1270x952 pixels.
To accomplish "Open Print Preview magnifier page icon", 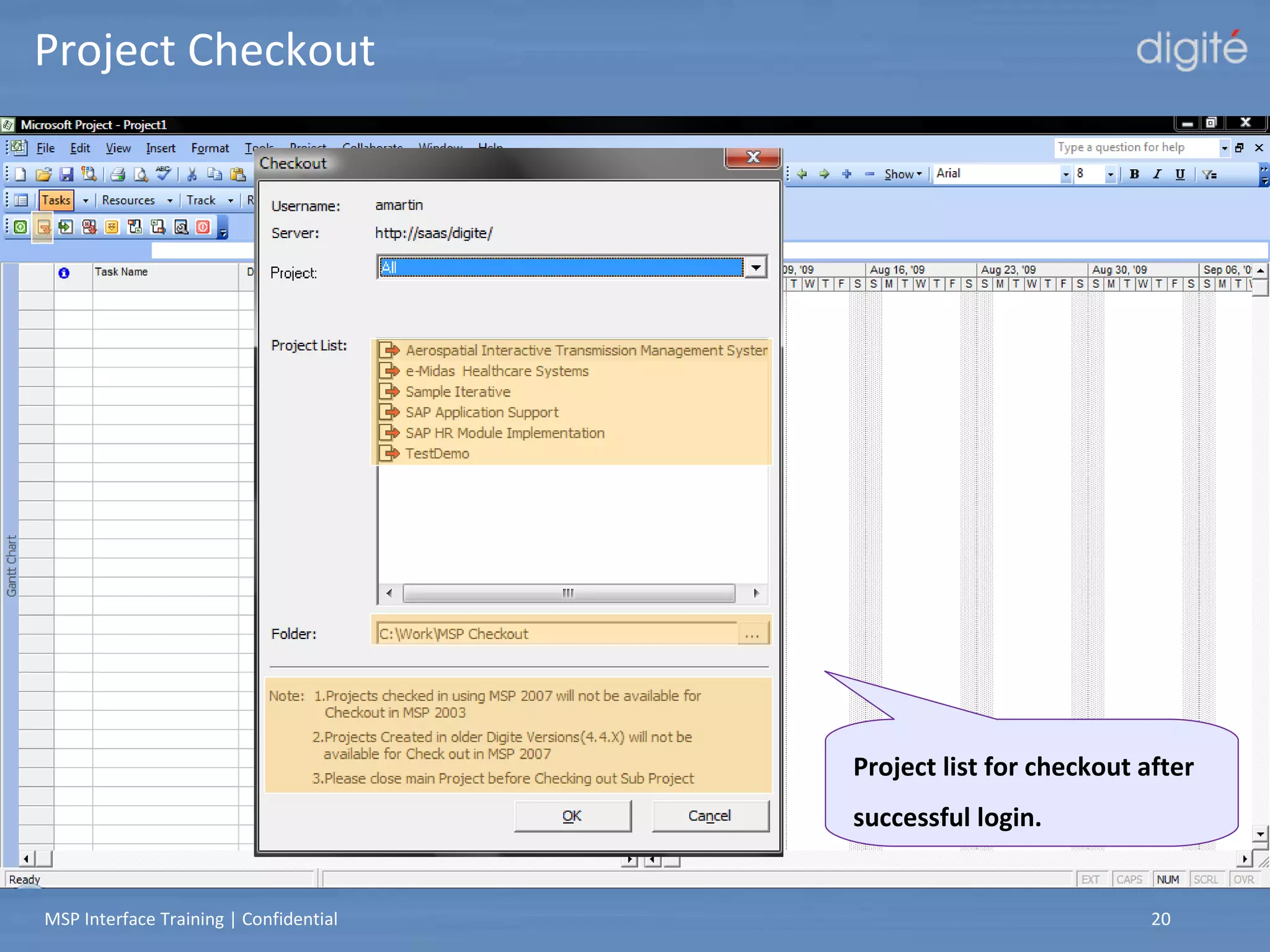I will coord(141,174).
